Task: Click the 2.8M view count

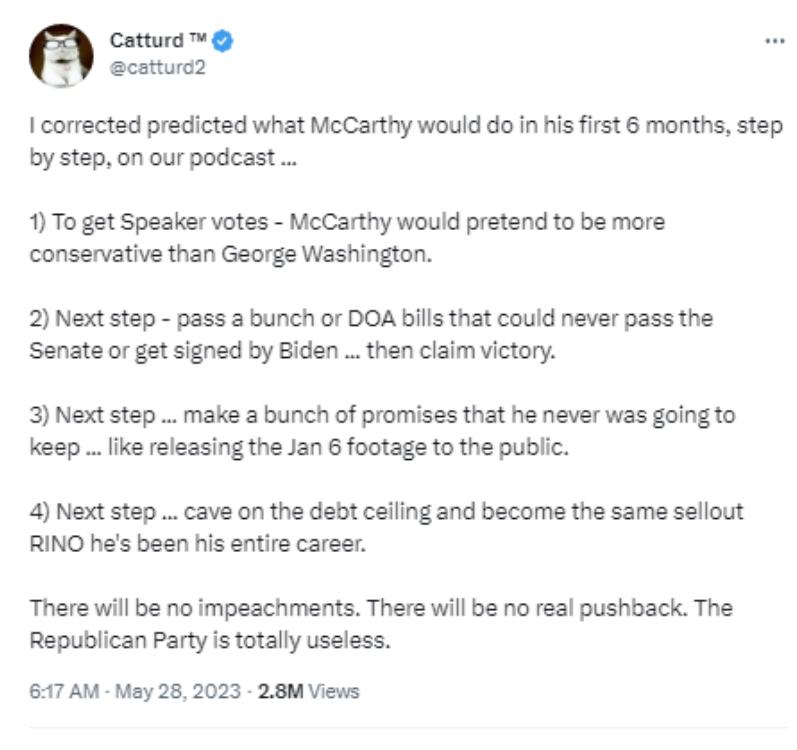Action: pyautogui.click(x=281, y=691)
